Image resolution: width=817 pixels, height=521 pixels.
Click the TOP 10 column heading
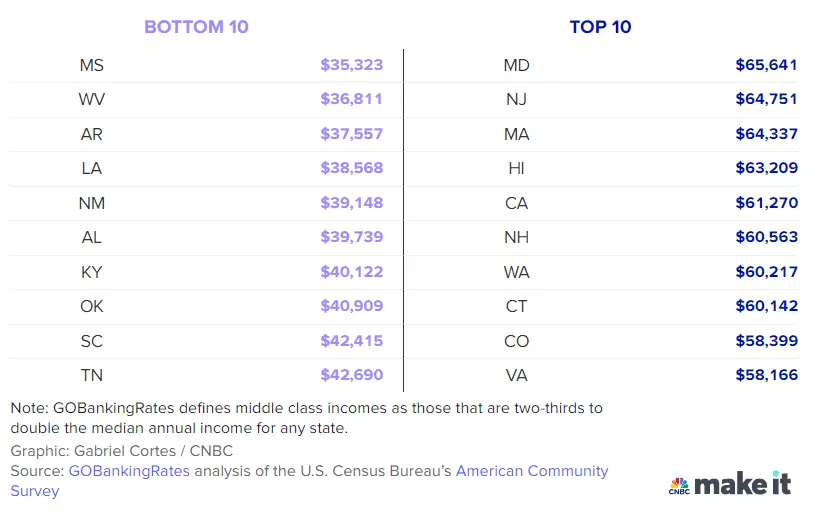click(x=600, y=27)
